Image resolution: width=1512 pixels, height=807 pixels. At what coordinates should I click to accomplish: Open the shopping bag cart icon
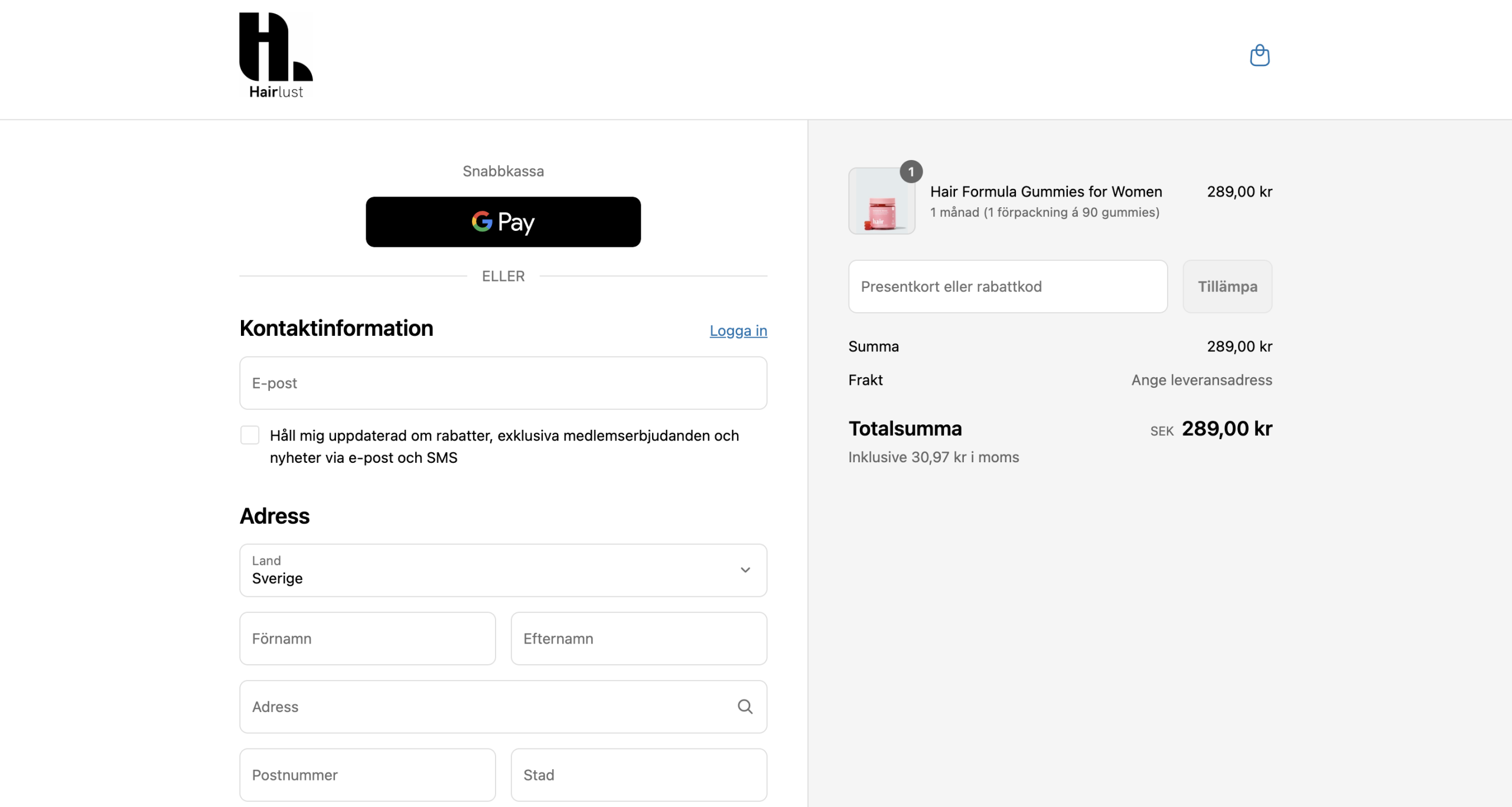[1259, 55]
